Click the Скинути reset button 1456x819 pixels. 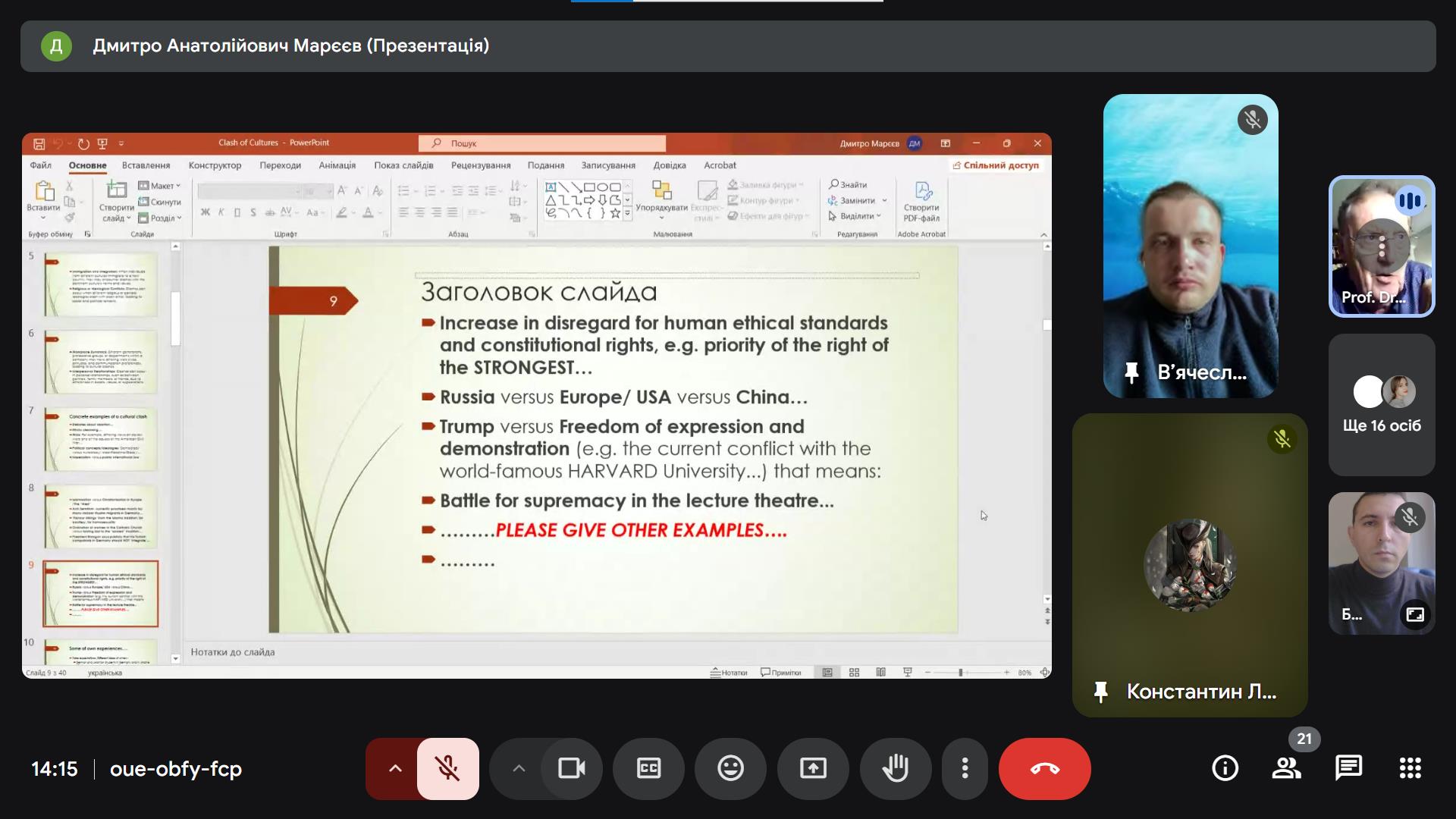click(159, 202)
